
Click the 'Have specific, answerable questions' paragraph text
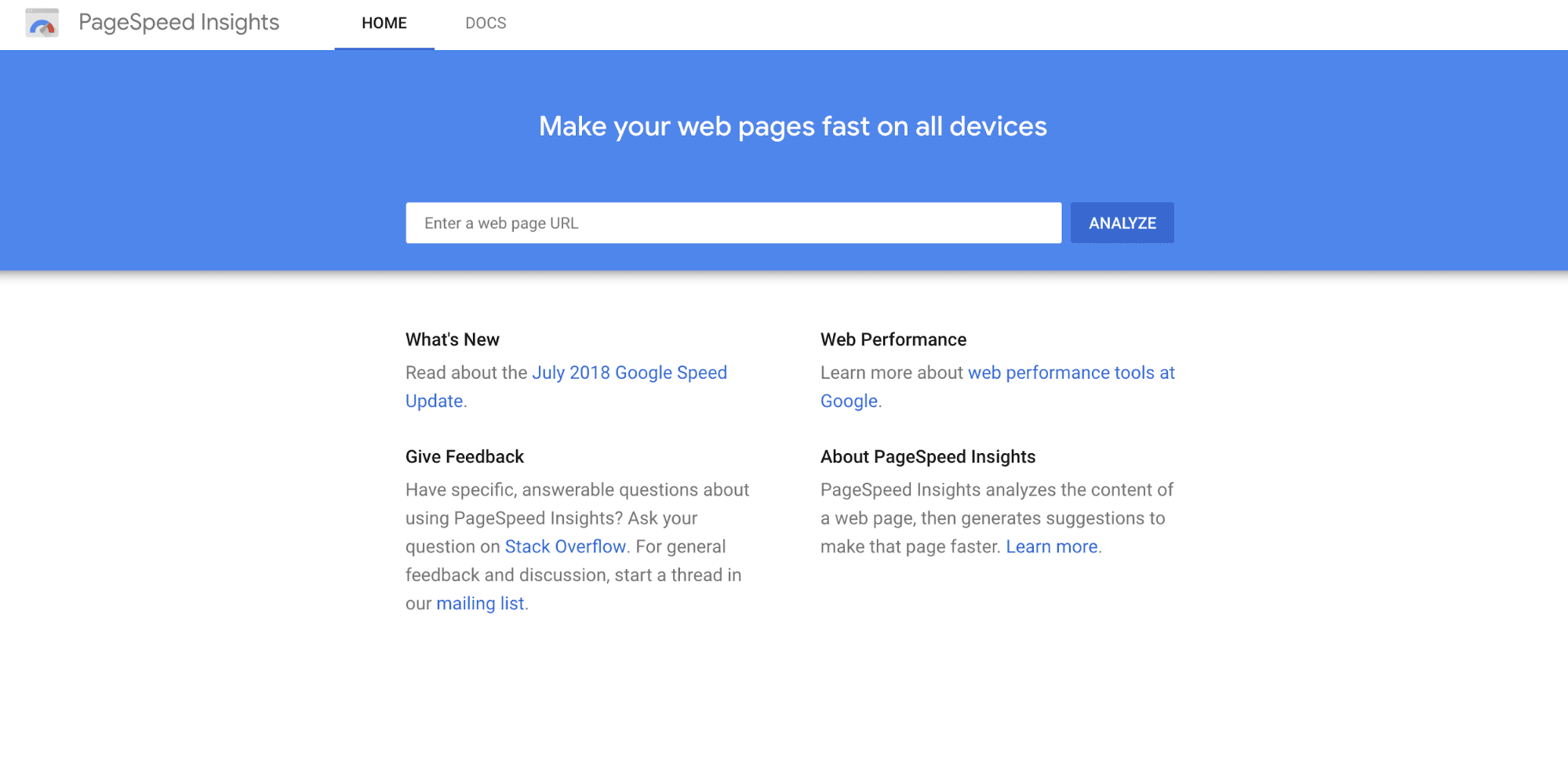577,491
